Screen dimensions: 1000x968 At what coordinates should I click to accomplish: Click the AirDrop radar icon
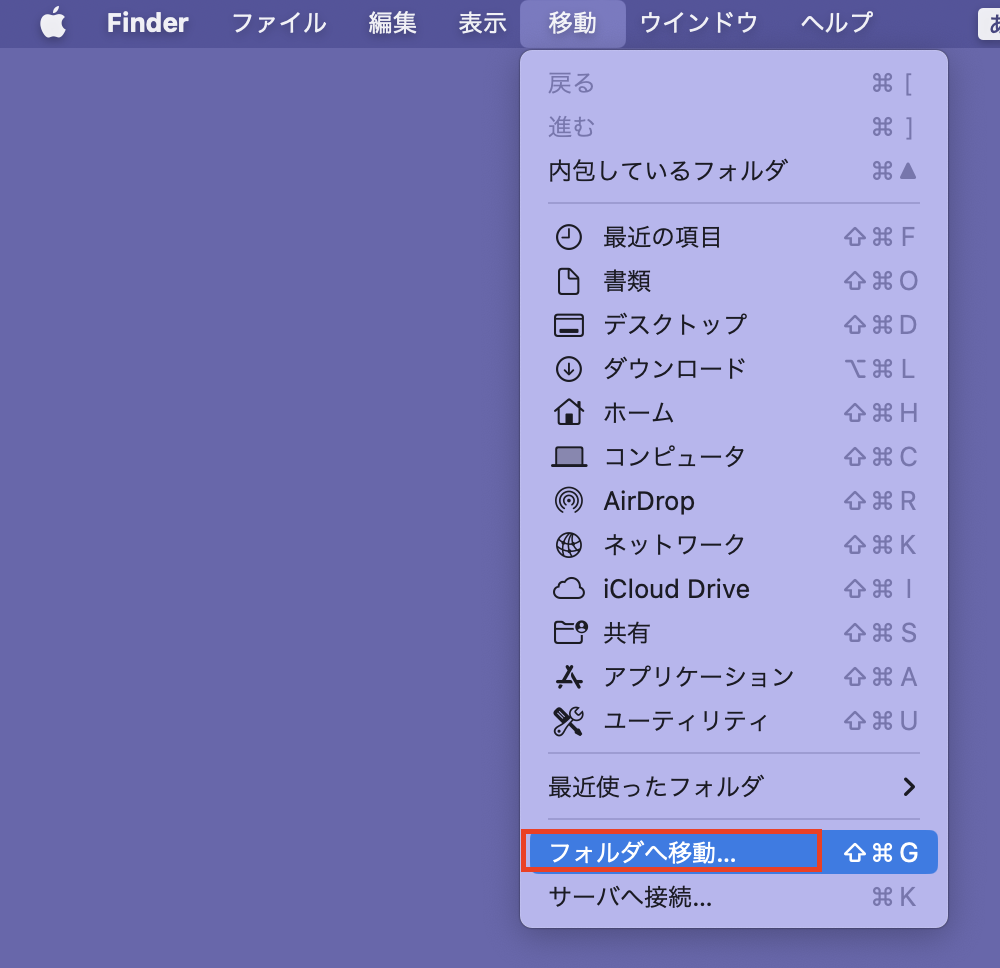point(568,501)
